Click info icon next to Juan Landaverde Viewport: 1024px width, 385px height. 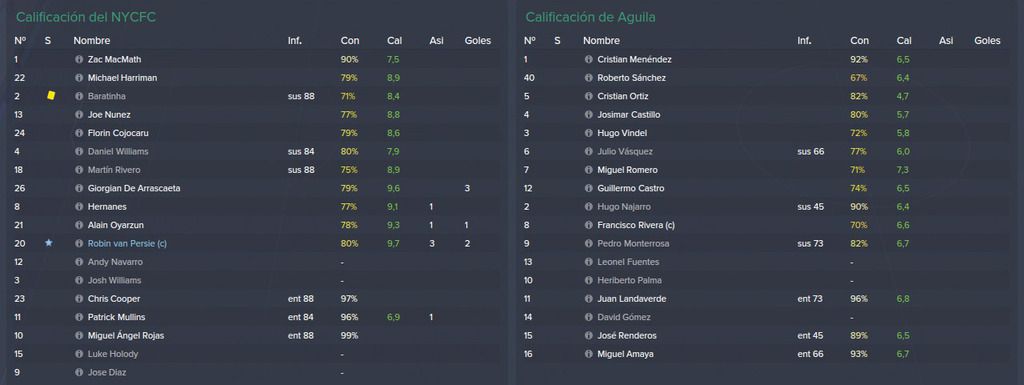pos(589,299)
